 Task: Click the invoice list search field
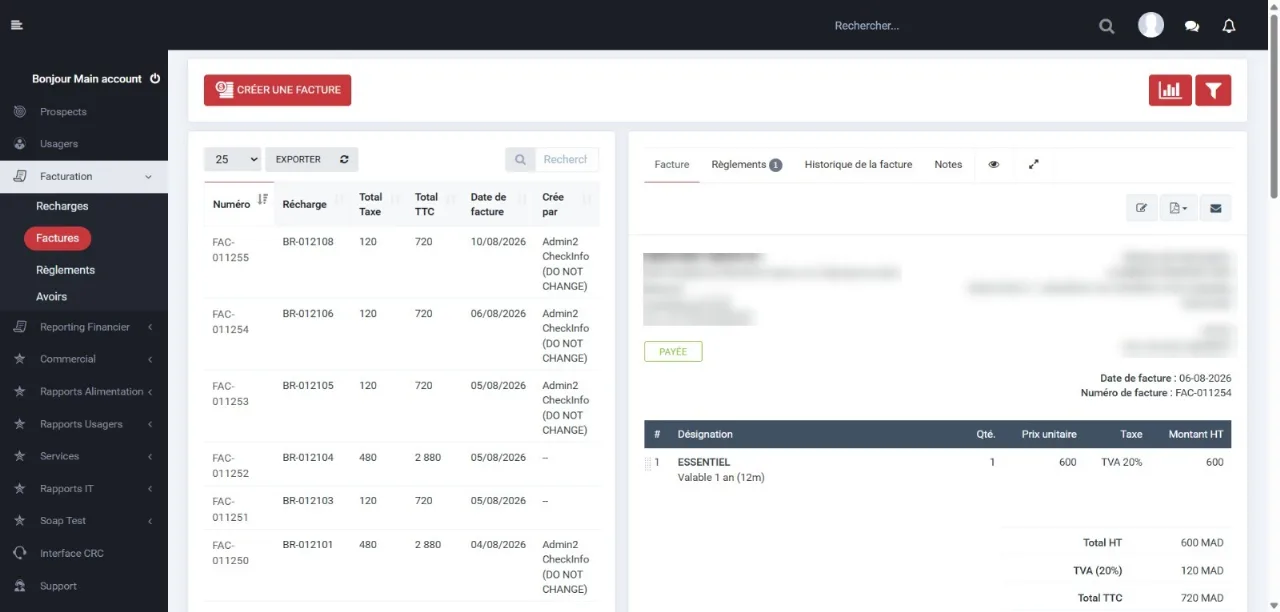565,159
